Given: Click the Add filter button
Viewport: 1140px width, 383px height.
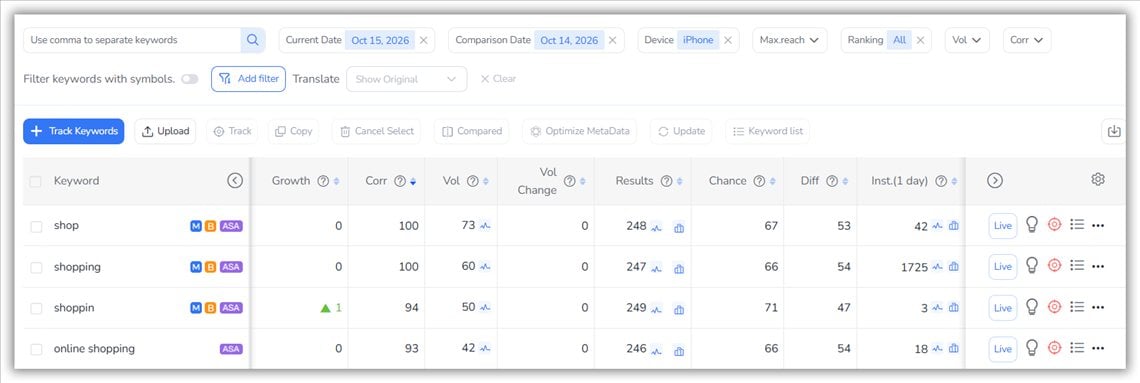Looking at the screenshot, I should coord(249,78).
